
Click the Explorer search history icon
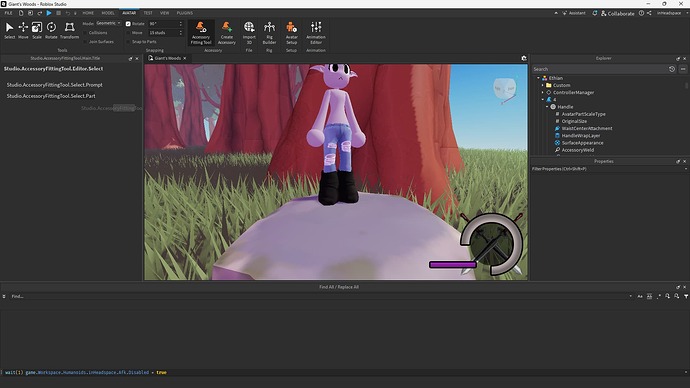(672, 69)
